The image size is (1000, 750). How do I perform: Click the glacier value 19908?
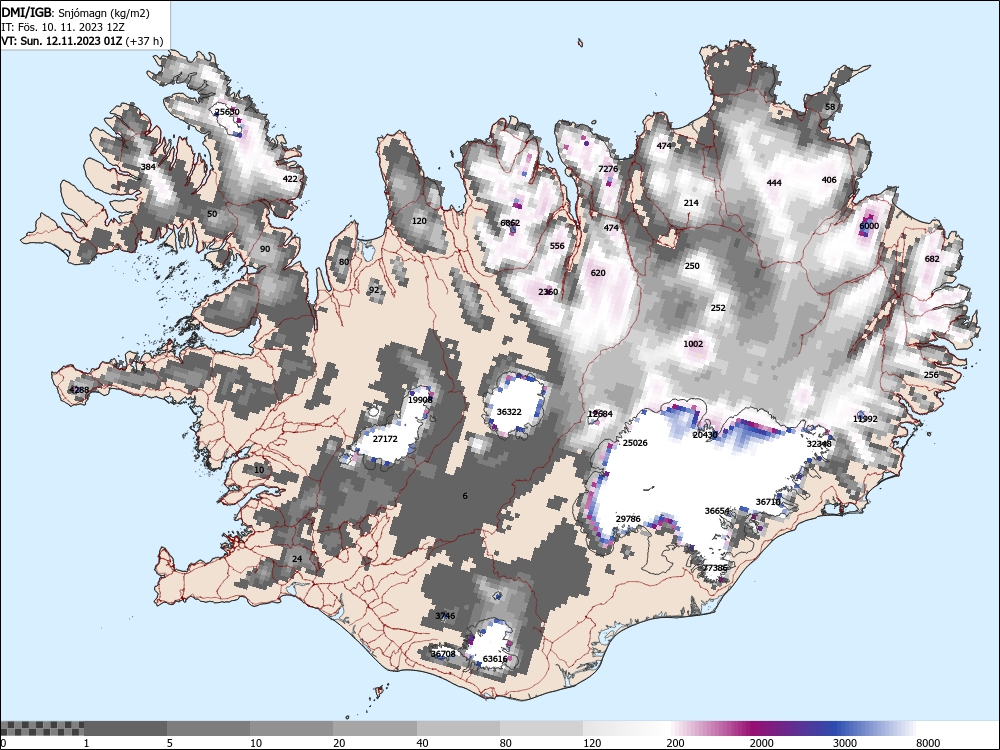click(x=420, y=400)
